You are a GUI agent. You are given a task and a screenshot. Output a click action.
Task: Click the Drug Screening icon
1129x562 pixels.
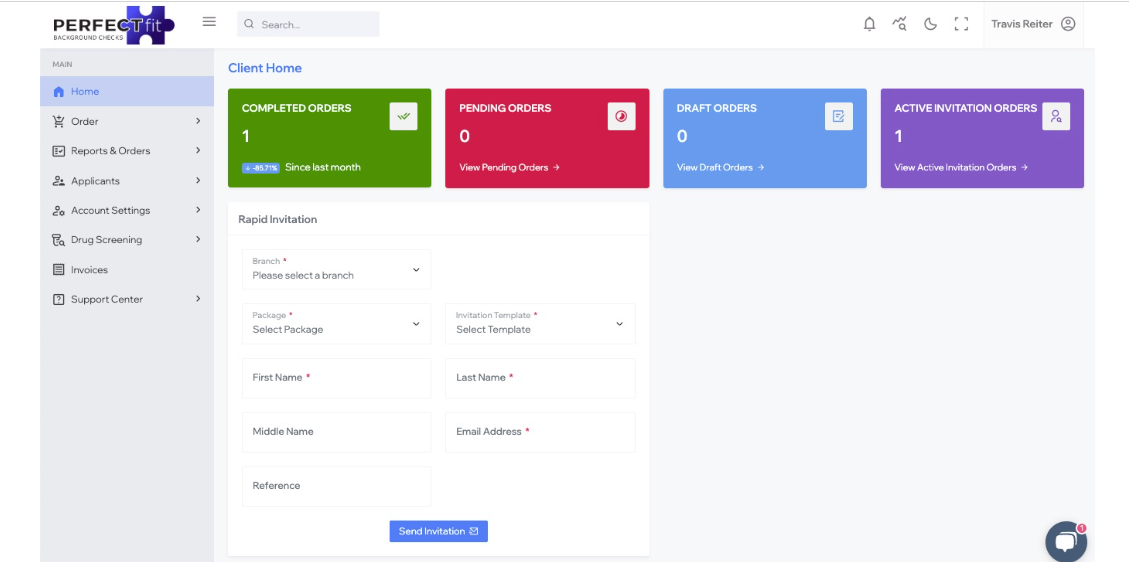point(59,240)
